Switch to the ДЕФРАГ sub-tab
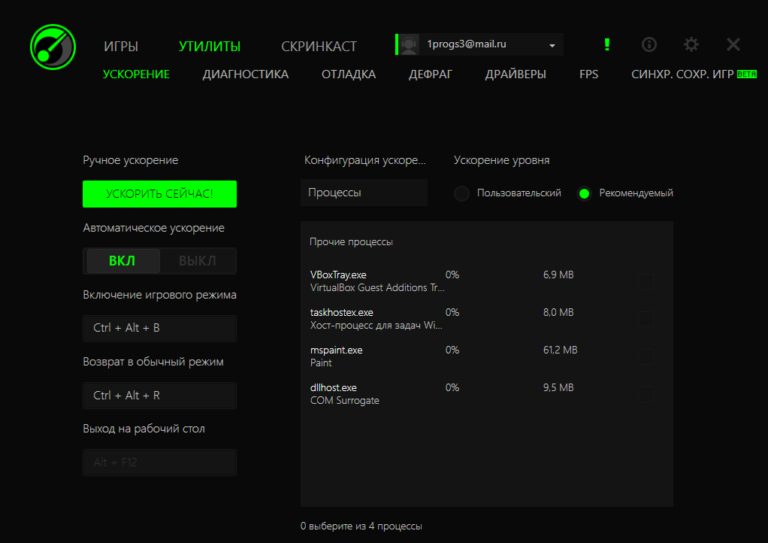This screenshot has width=768, height=543. [x=431, y=74]
